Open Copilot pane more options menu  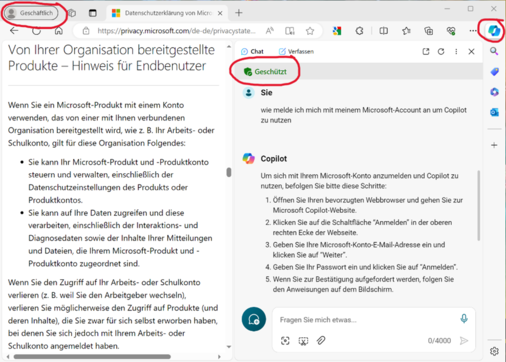tap(456, 51)
